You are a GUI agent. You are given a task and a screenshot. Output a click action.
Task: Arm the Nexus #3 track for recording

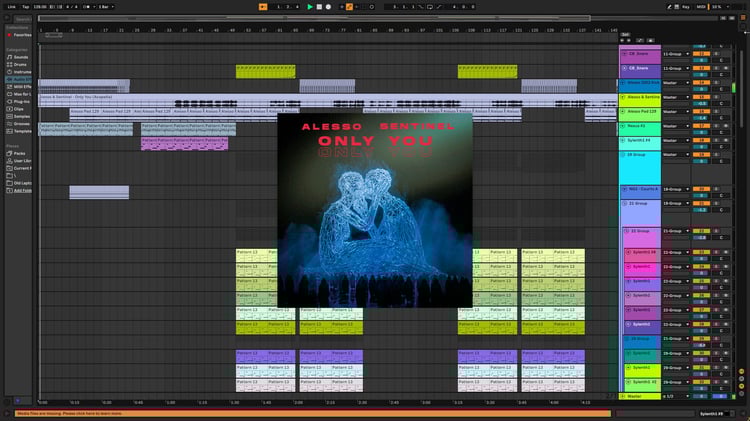pyautogui.click(x=726, y=126)
